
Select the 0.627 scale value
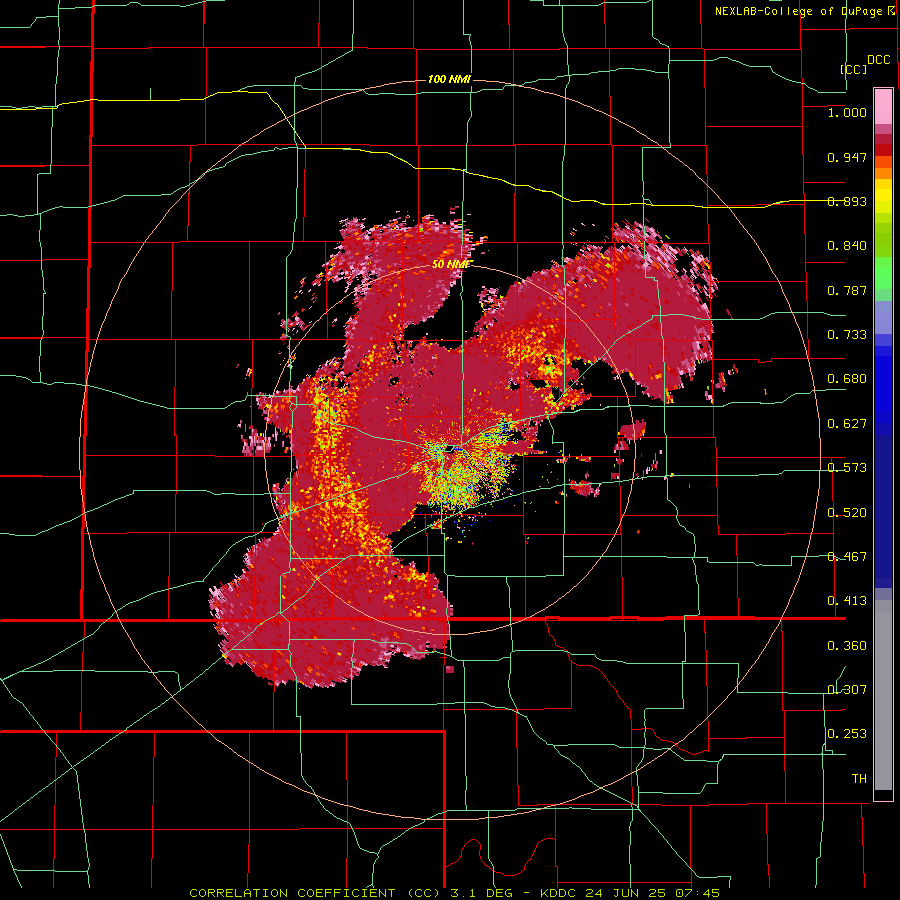pyautogui.click(x=847, y=424)
